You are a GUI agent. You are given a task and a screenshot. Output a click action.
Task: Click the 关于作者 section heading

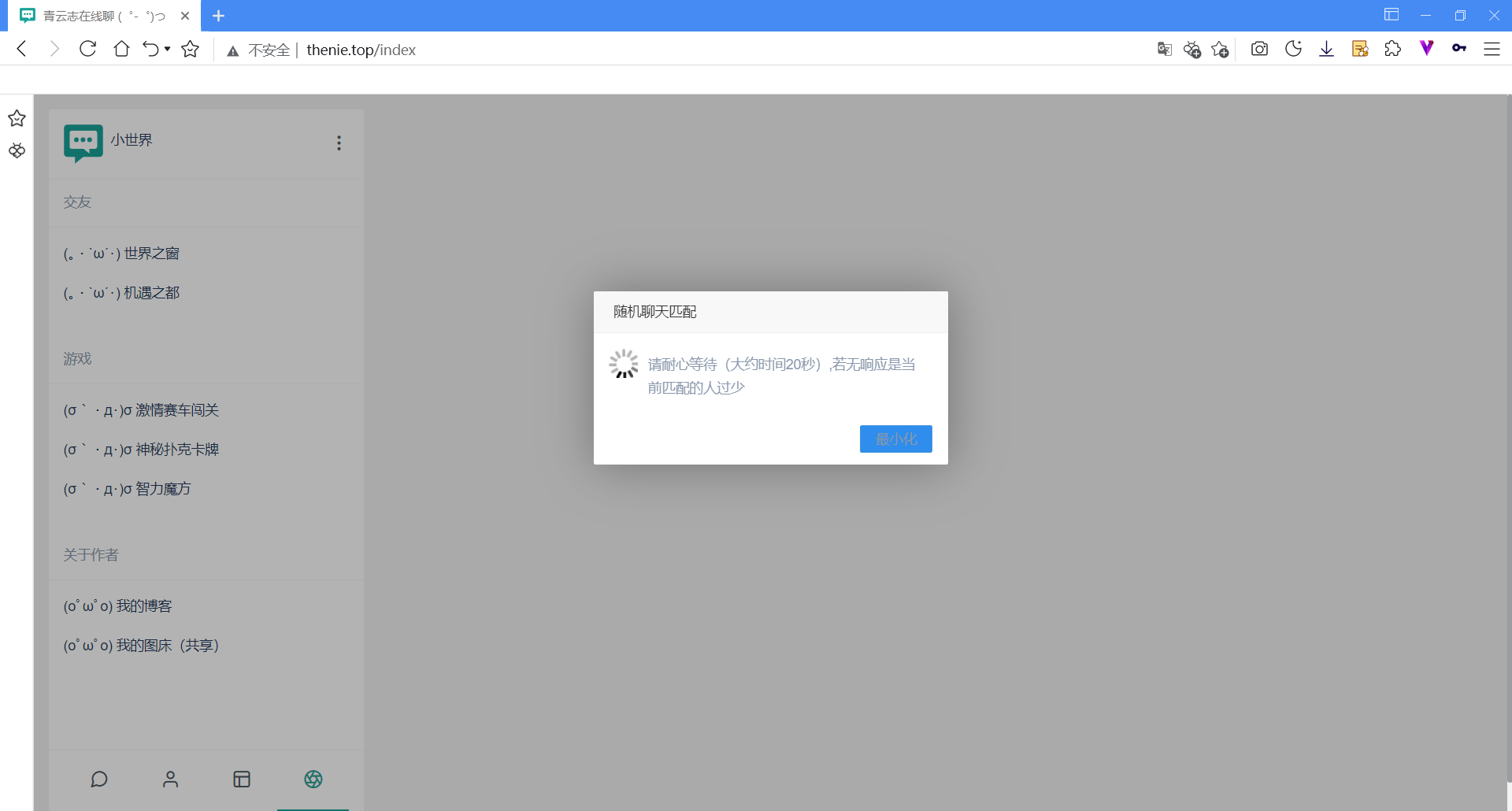[91, 555]
